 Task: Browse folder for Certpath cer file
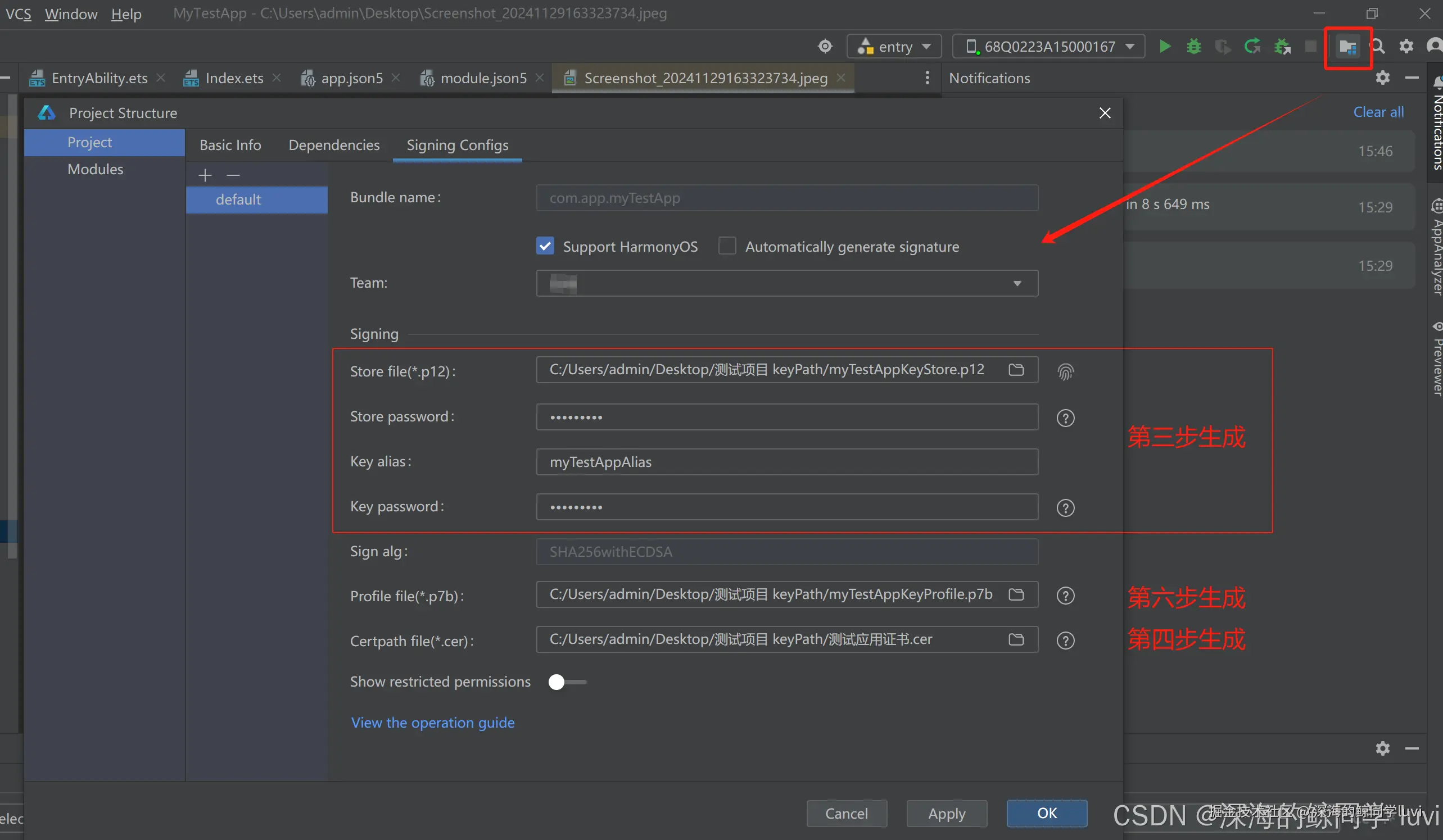[1016, 639]
